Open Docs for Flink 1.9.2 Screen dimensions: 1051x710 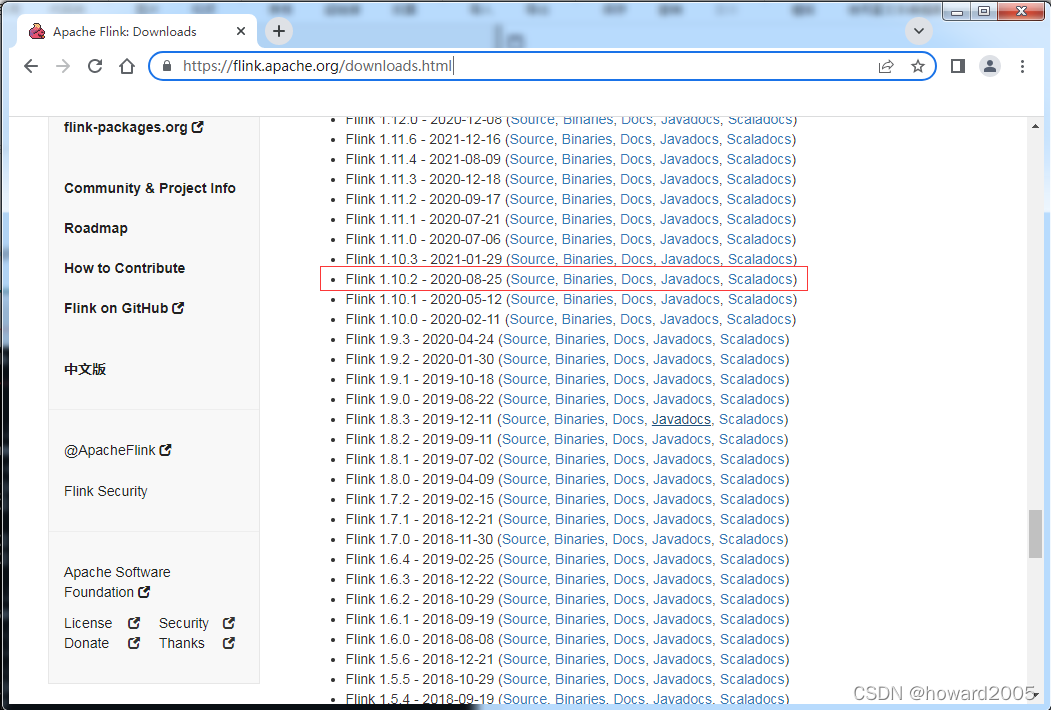tap(629, 359)
